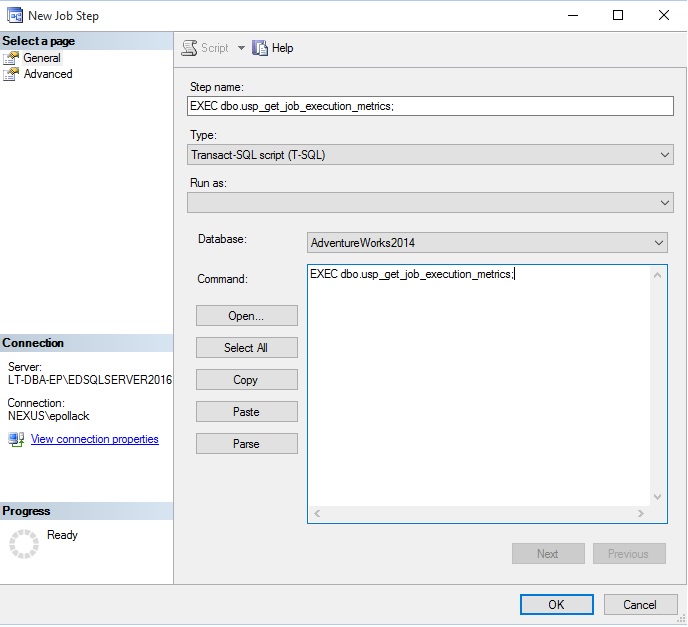Click the Select All button
The image size is (688, 627).
247,348
